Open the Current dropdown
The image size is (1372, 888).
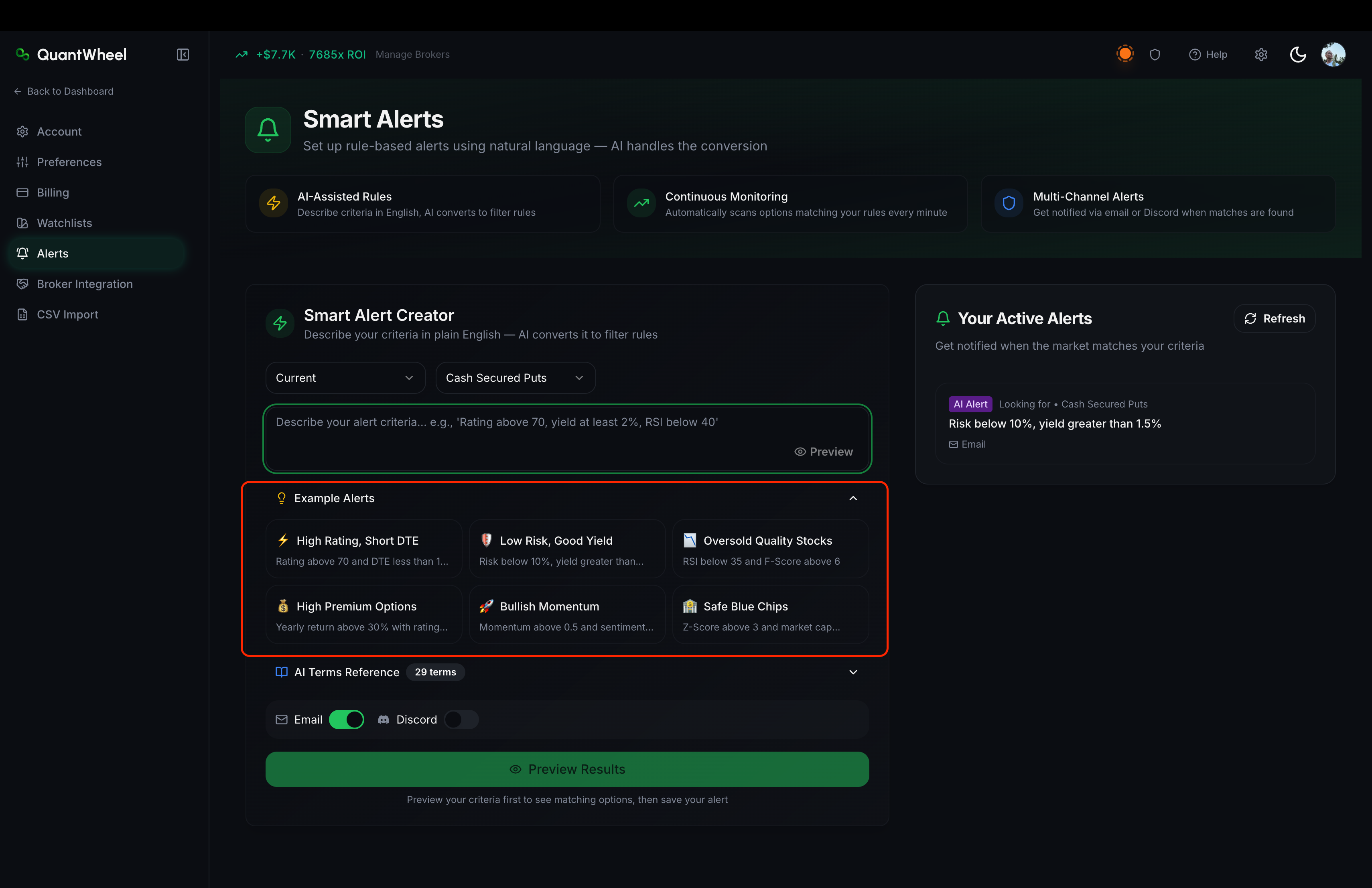click(x=345, y=377)
